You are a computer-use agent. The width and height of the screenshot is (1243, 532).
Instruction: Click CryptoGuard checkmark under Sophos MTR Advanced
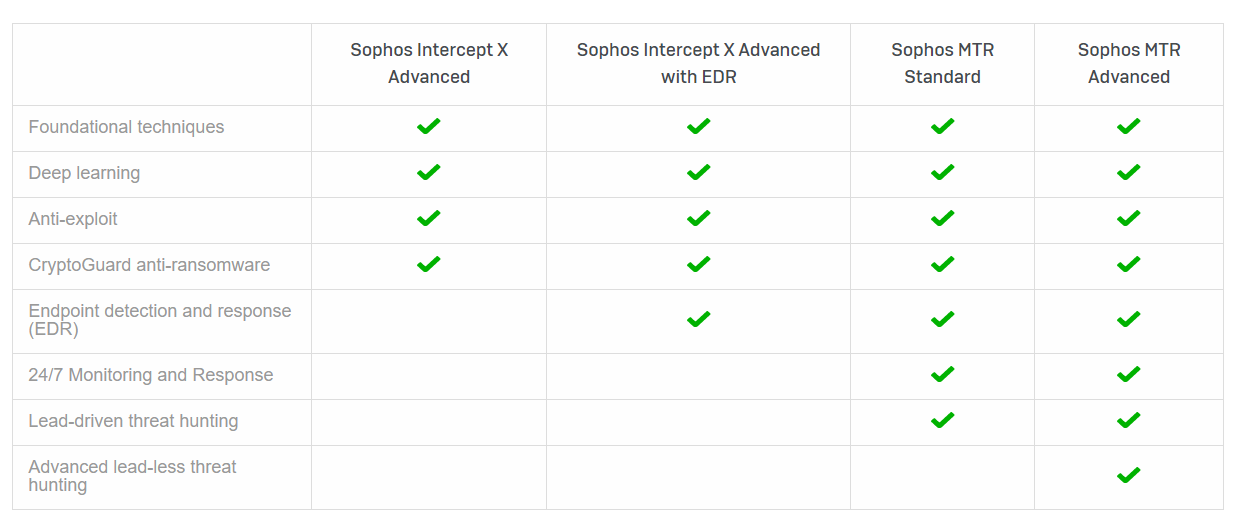(1128, 265)
